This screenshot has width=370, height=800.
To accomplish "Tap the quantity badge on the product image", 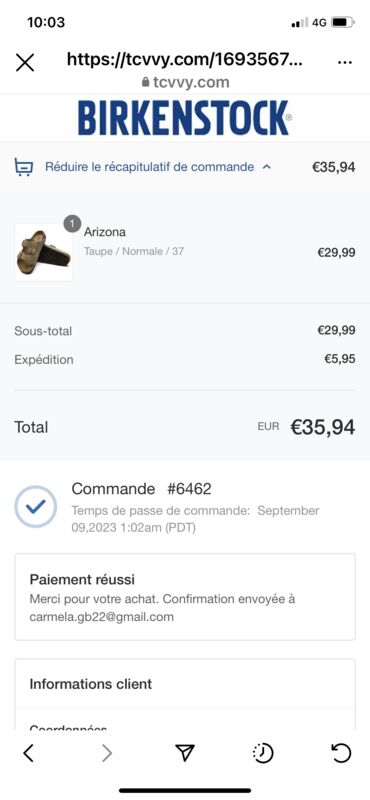I will pyautogui.click(x=72, y=223).
